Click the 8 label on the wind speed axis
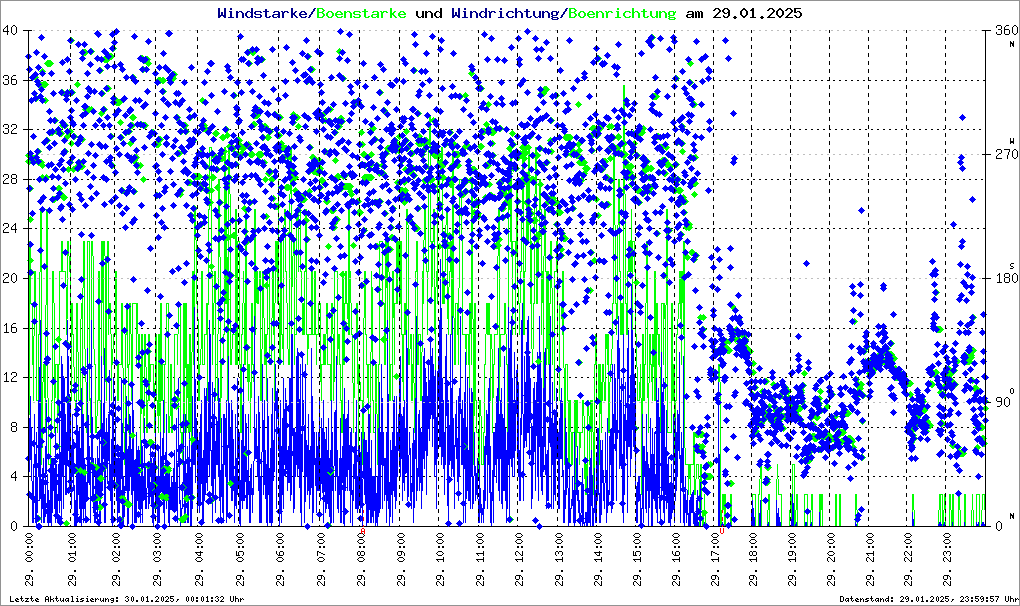 click(14, 427)
